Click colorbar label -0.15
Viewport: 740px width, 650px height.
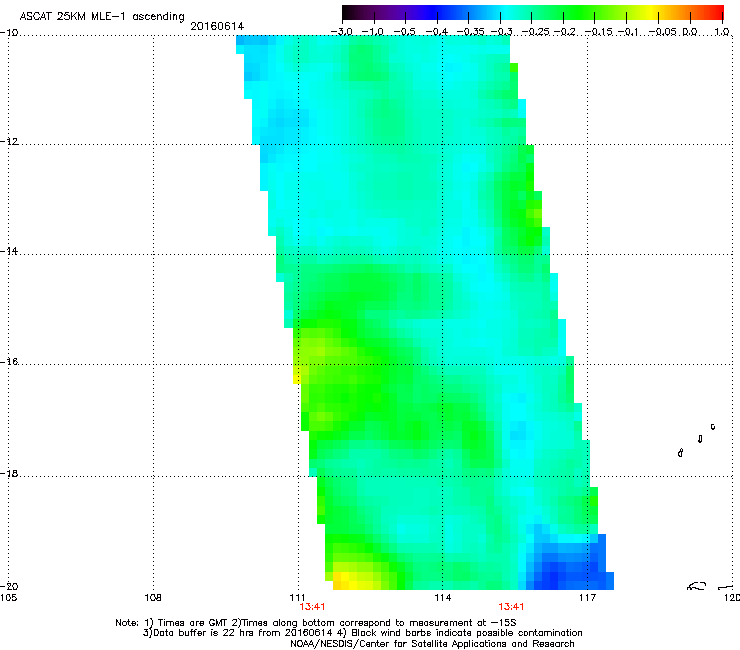click(x=598, y=32)
